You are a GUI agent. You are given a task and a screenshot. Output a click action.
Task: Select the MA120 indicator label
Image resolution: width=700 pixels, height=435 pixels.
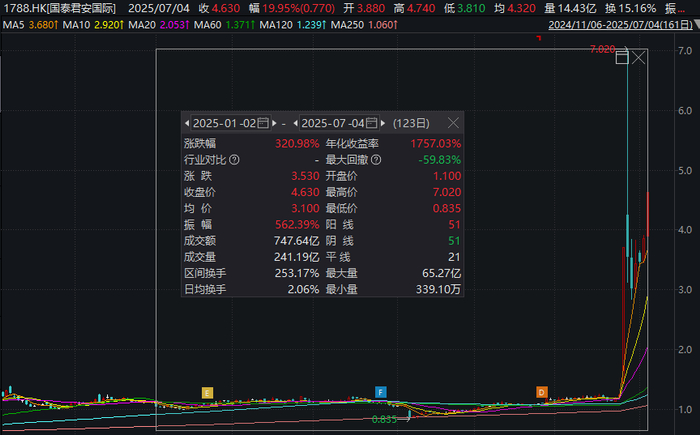click(x=277, y=25)
